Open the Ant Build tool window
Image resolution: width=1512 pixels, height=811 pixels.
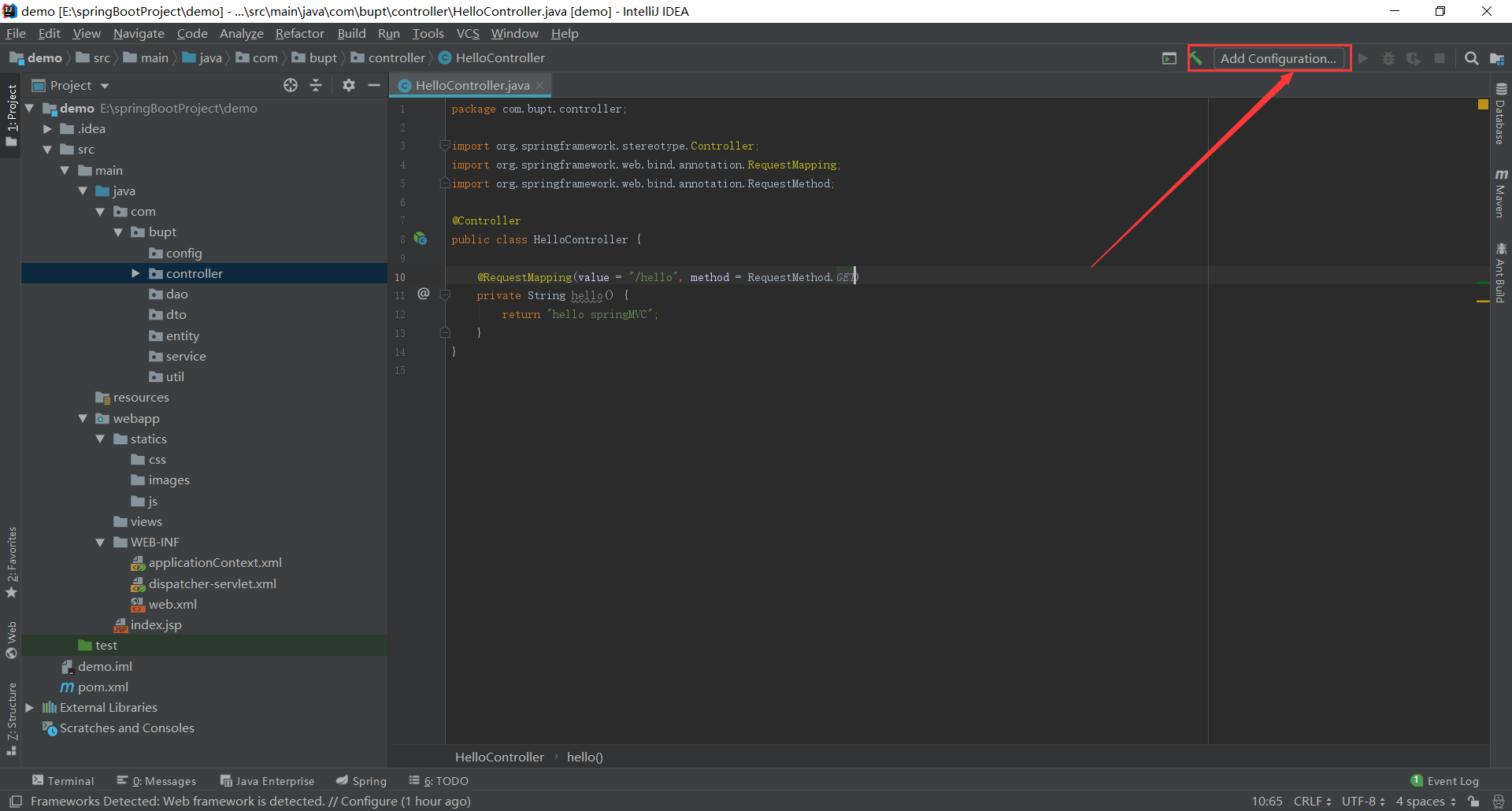point(1501,272)
